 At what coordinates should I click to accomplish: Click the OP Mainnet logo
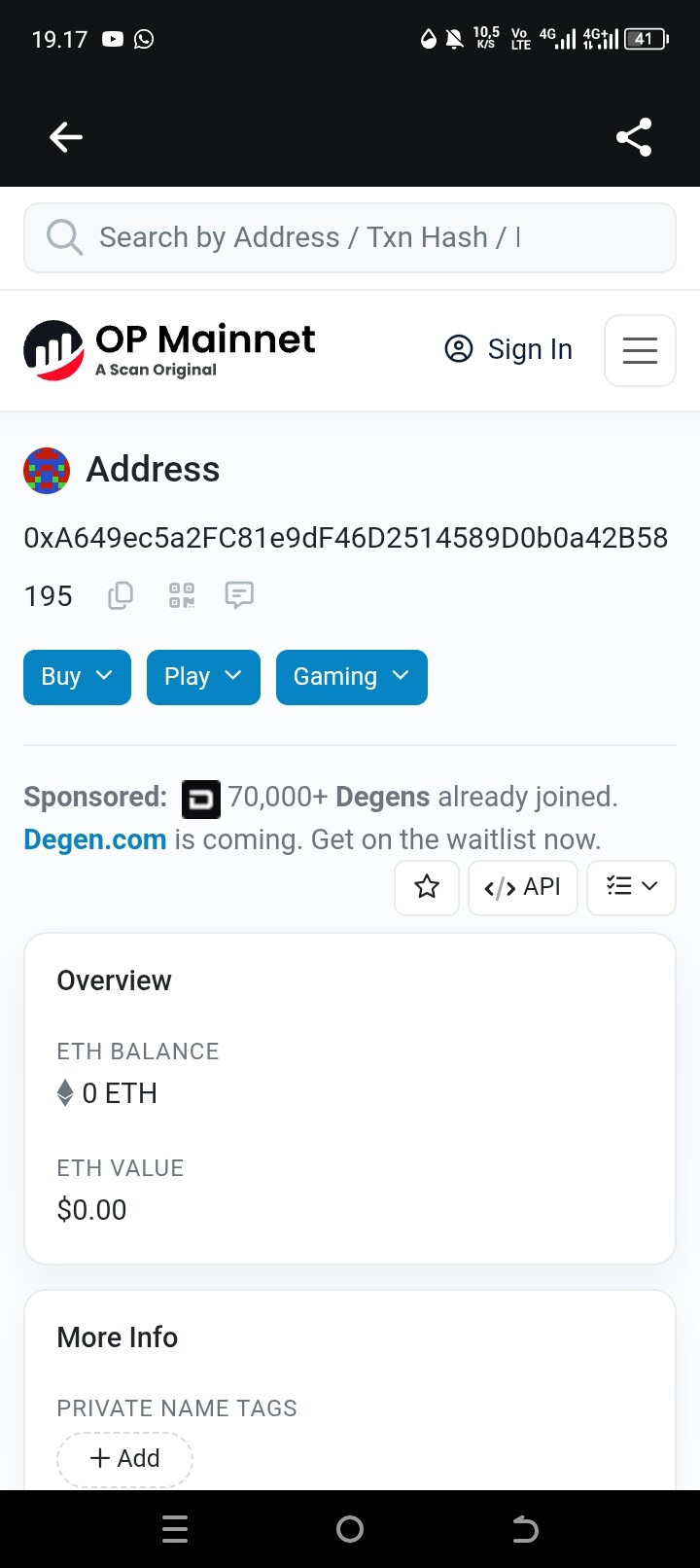point(169,350)
